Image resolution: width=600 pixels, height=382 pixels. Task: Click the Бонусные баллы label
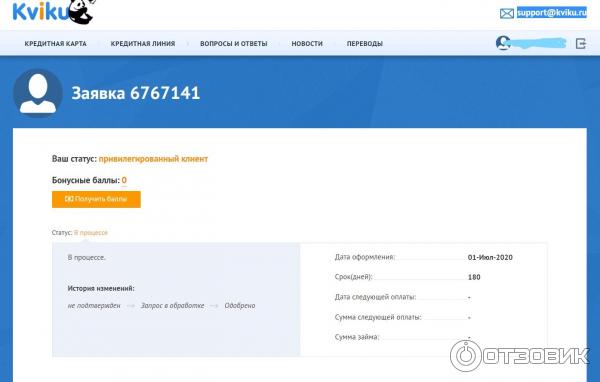pos(86,180)
